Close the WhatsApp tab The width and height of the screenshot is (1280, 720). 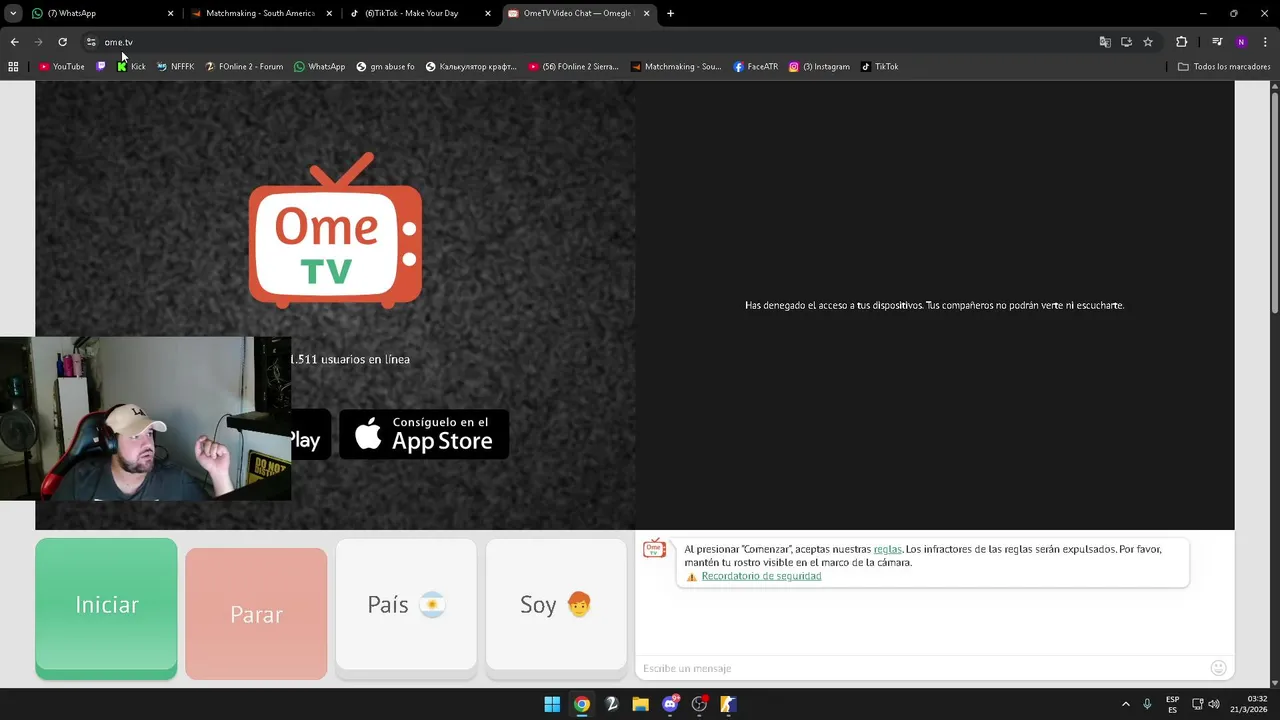tap(170, 14)
